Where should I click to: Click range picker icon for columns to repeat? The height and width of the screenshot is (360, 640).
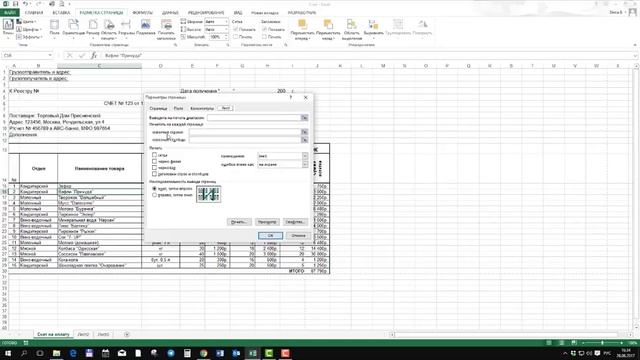(x=304, y=140)
